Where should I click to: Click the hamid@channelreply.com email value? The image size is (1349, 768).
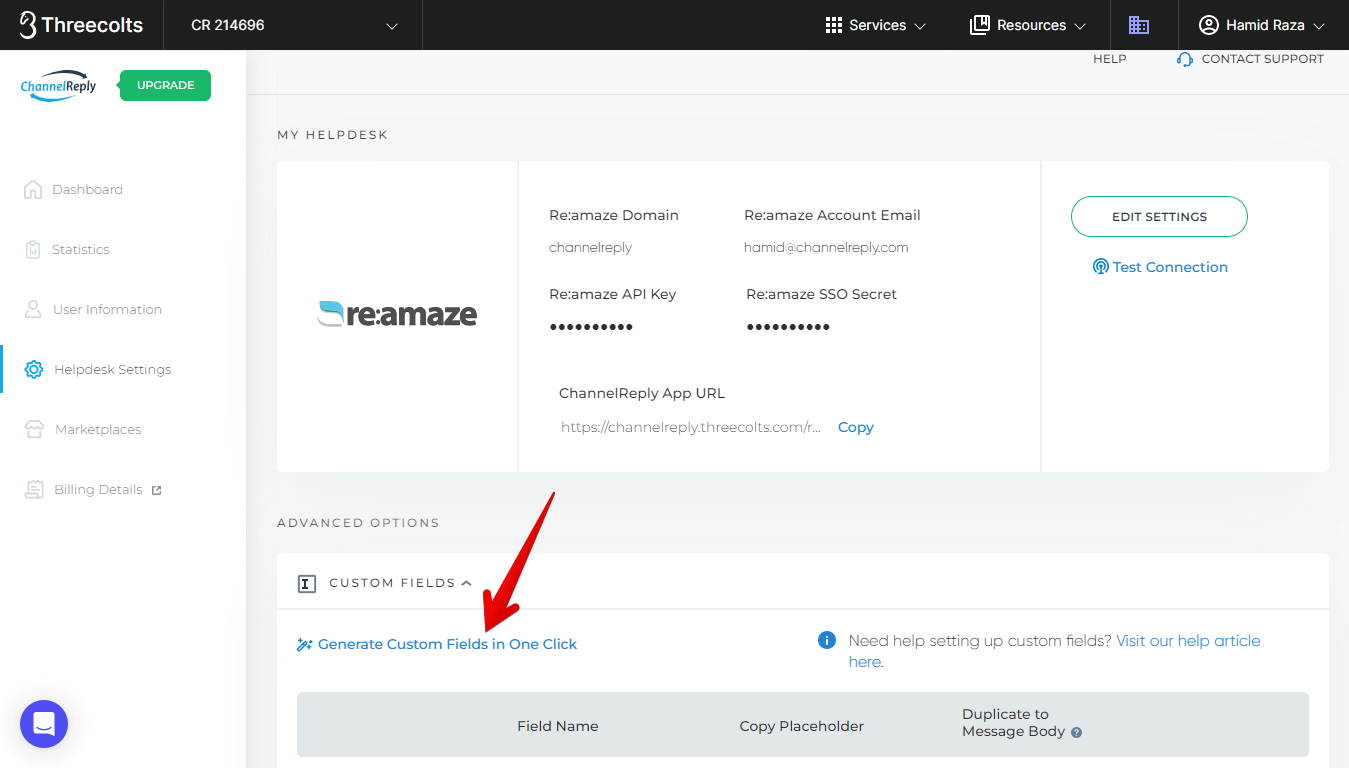(x=826, y=247)
